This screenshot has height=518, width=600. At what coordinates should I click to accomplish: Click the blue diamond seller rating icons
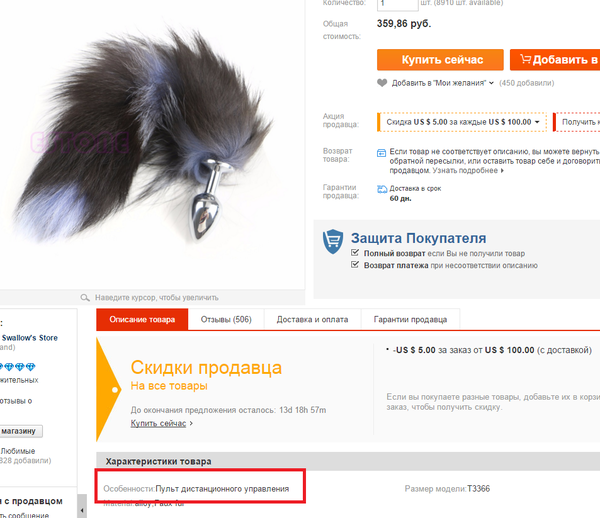click(17, 367)
